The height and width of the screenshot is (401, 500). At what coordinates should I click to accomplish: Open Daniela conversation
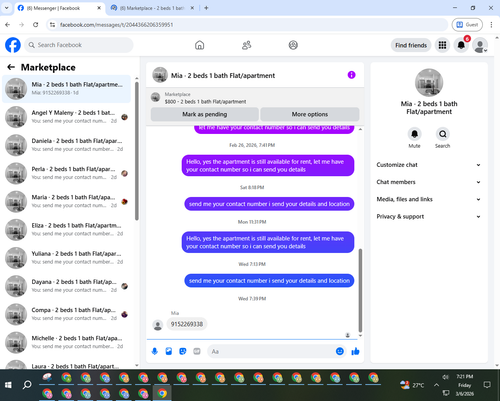coord(66,145)
